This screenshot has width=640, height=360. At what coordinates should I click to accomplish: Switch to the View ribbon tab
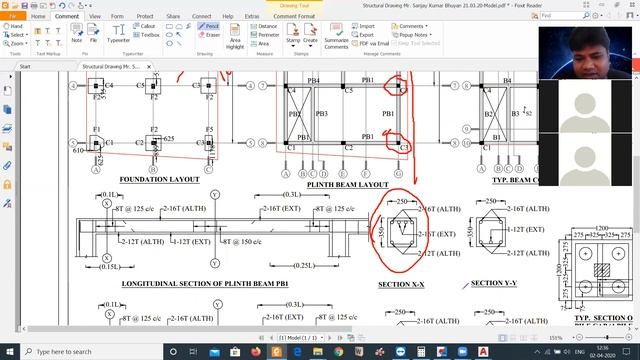click(95, 16)
